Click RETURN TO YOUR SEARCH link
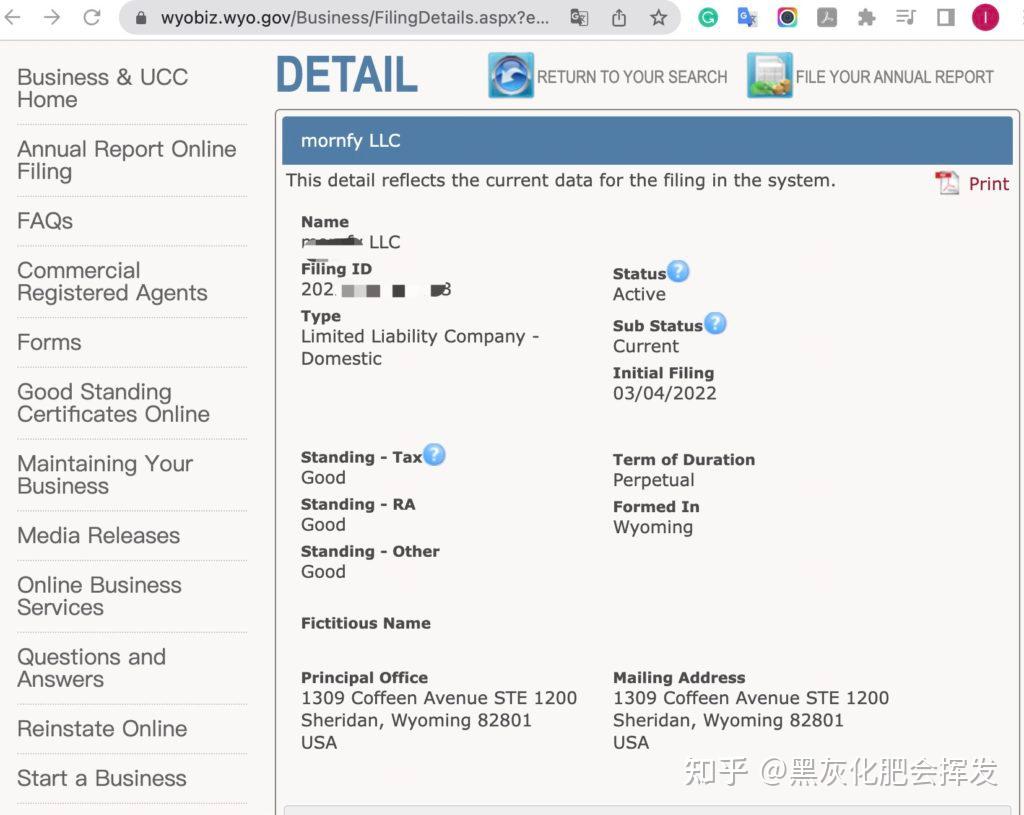Viewport: 1024px width, 815px height. (632, 77)
